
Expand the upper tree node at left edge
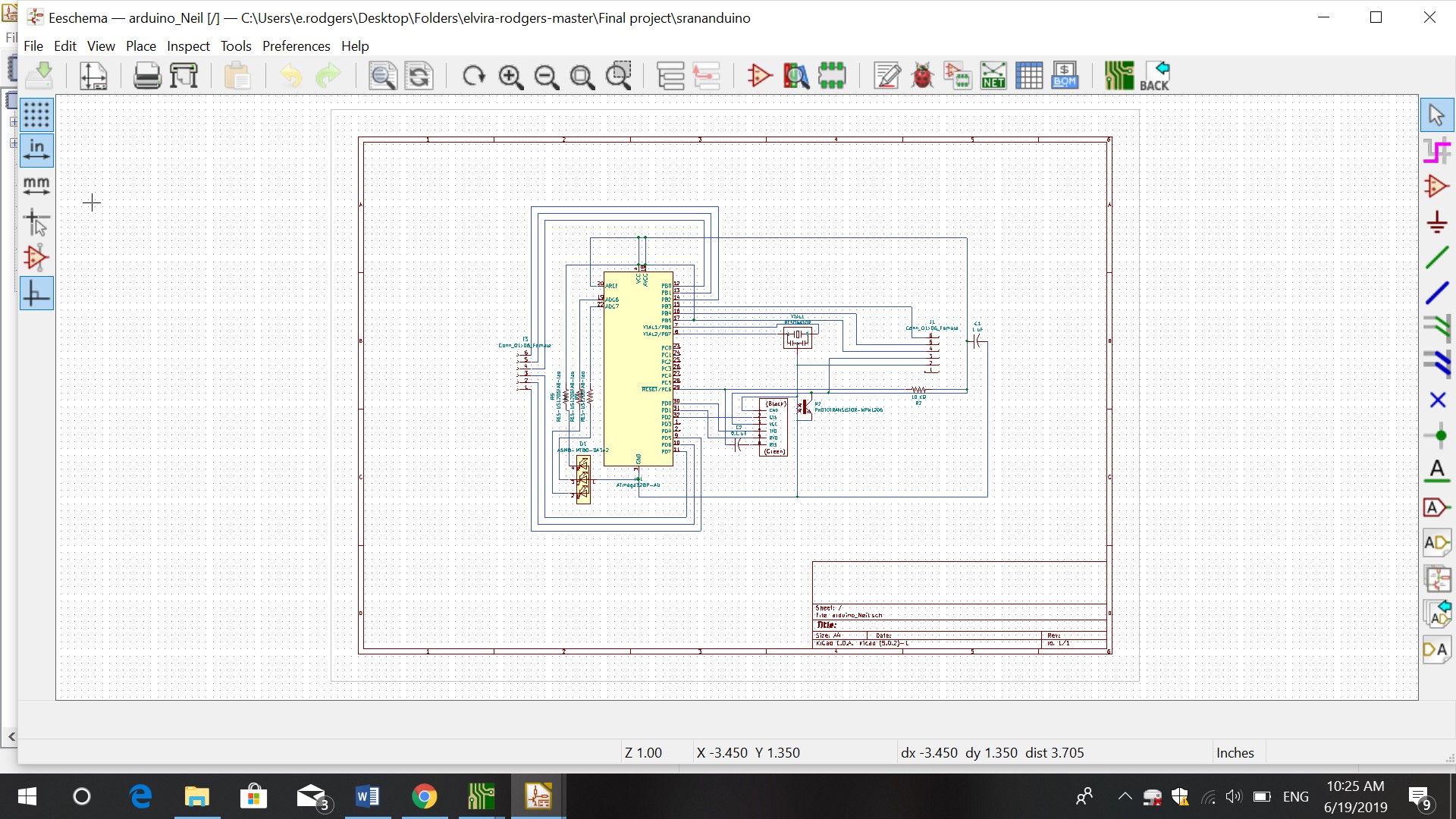pyautogui.click(x=13, y=121)
